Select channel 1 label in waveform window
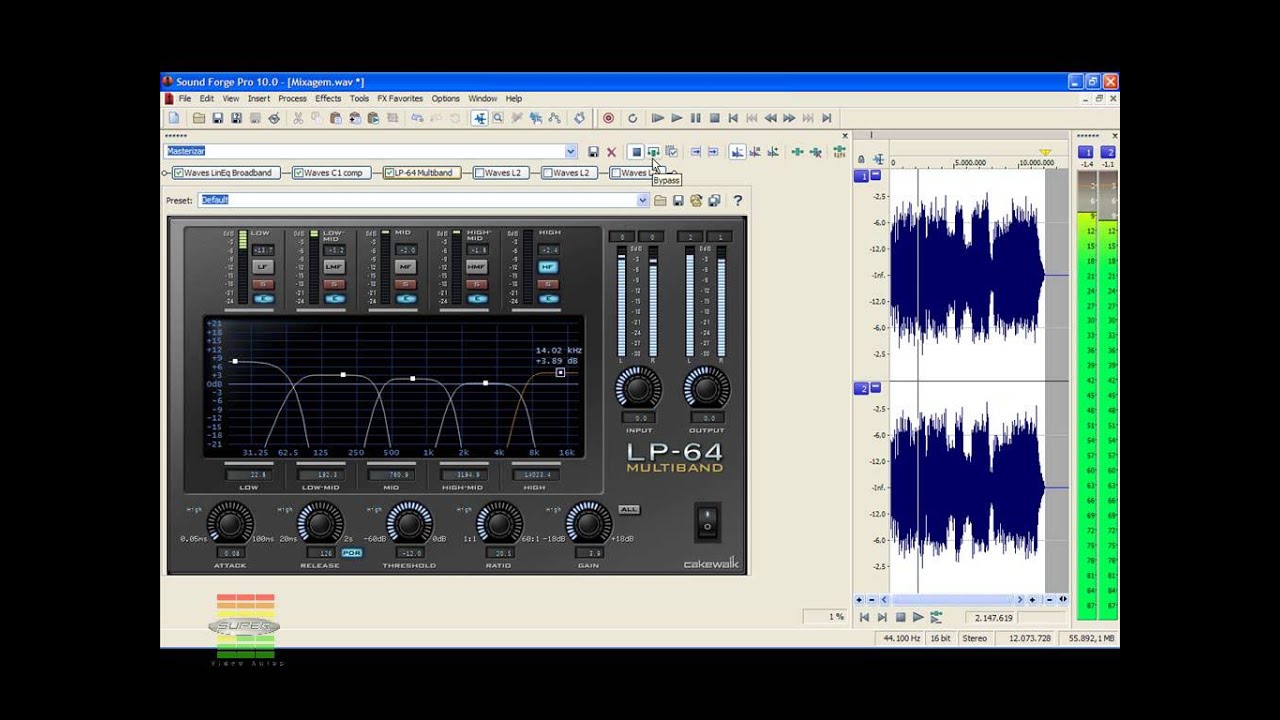This screenshot has width=1280, height=720. 860,176
